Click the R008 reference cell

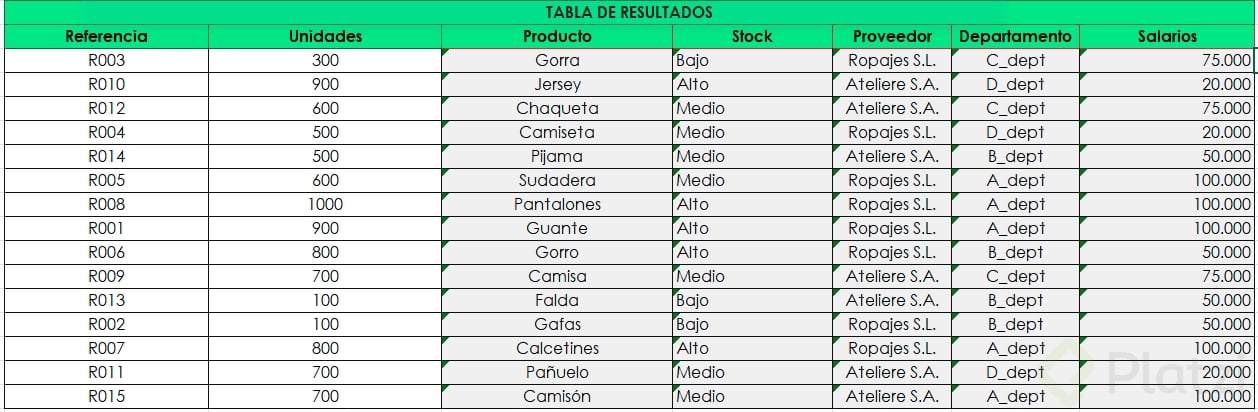tap(106, 204)
